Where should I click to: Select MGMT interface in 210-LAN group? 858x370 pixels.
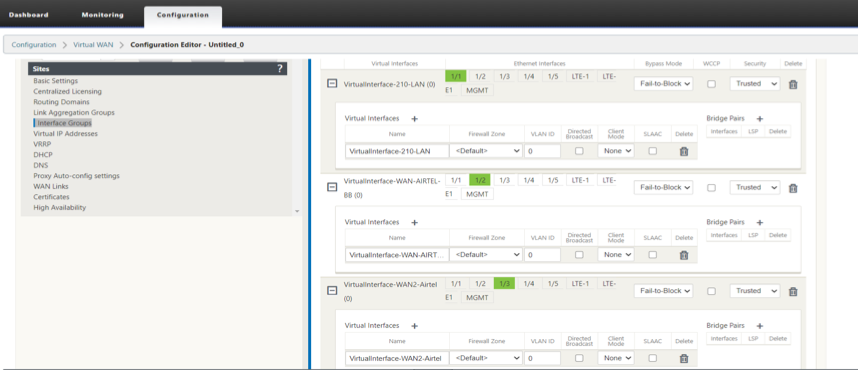click(x=477, y=90)
